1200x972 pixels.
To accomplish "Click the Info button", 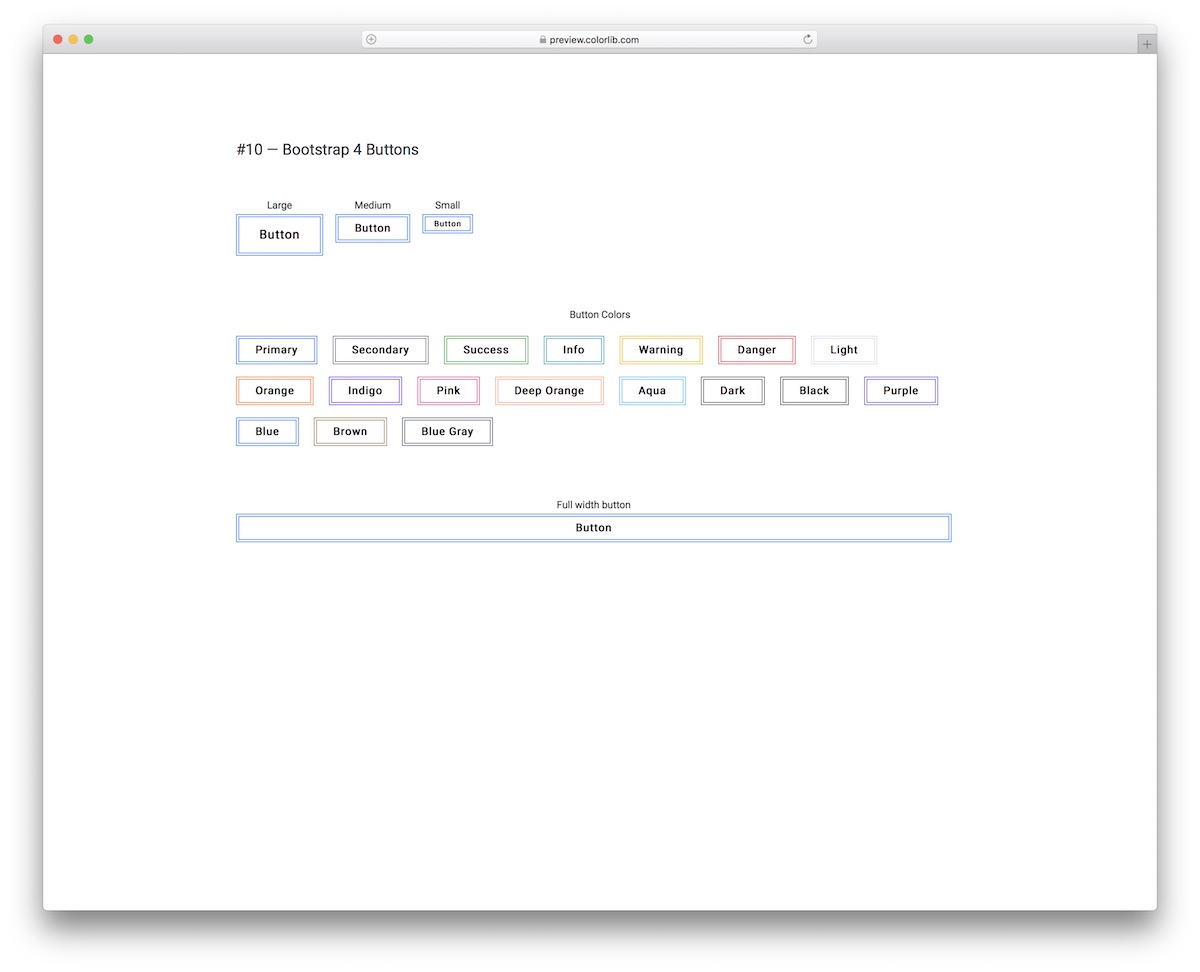I will pos(573,349).
